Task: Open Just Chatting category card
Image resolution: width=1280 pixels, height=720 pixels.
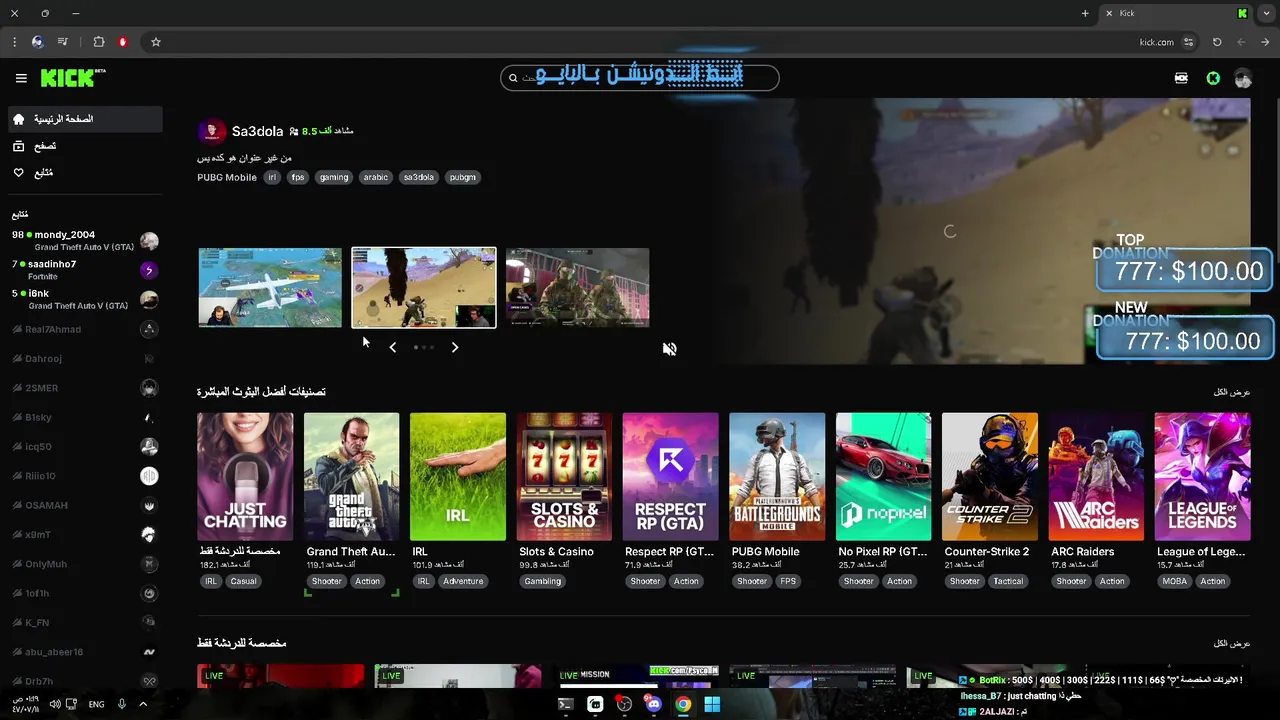Action: (x=245, y=477)
